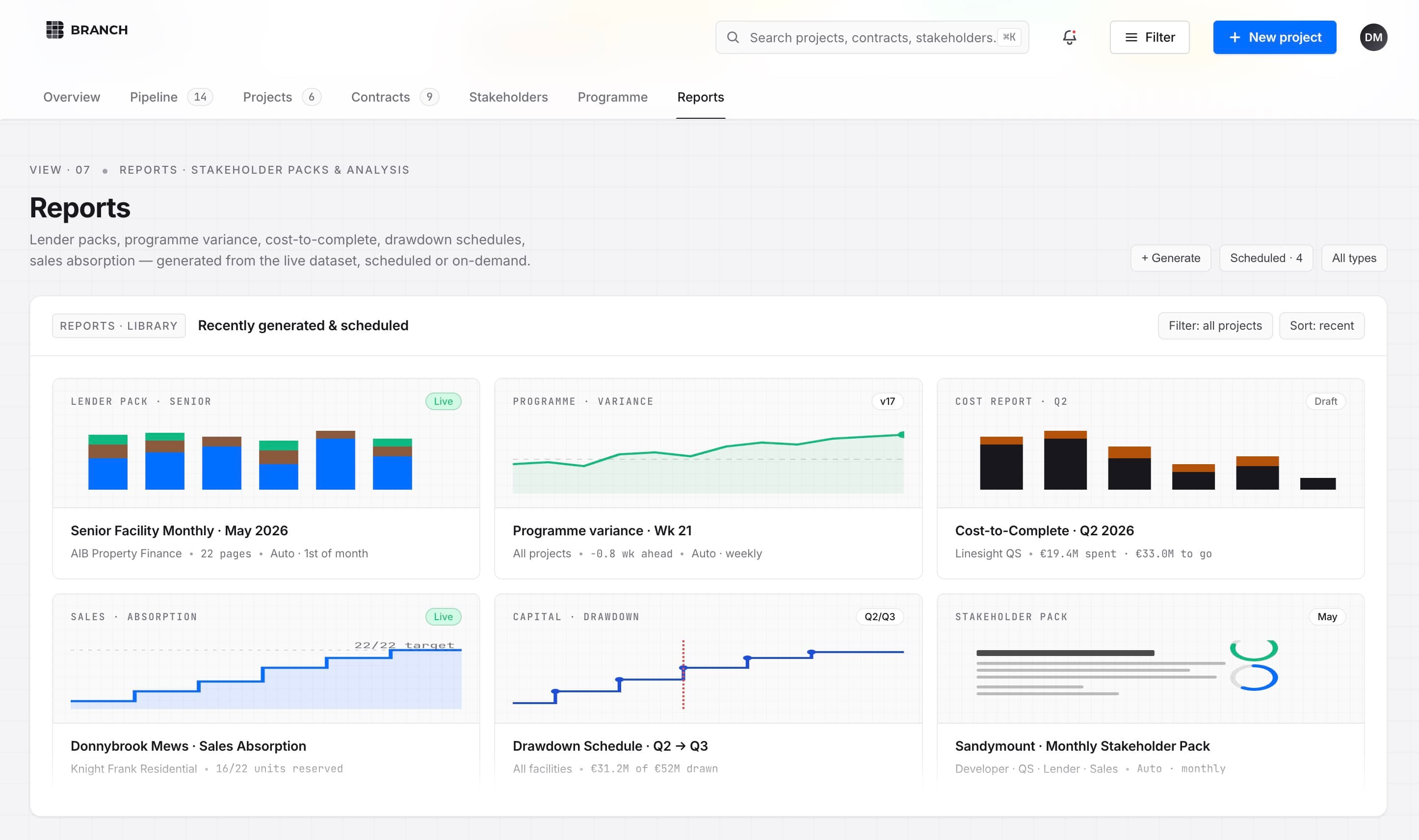
Task: Click the Live badge on Lender Pack
Action: click(x=443, y=401)
